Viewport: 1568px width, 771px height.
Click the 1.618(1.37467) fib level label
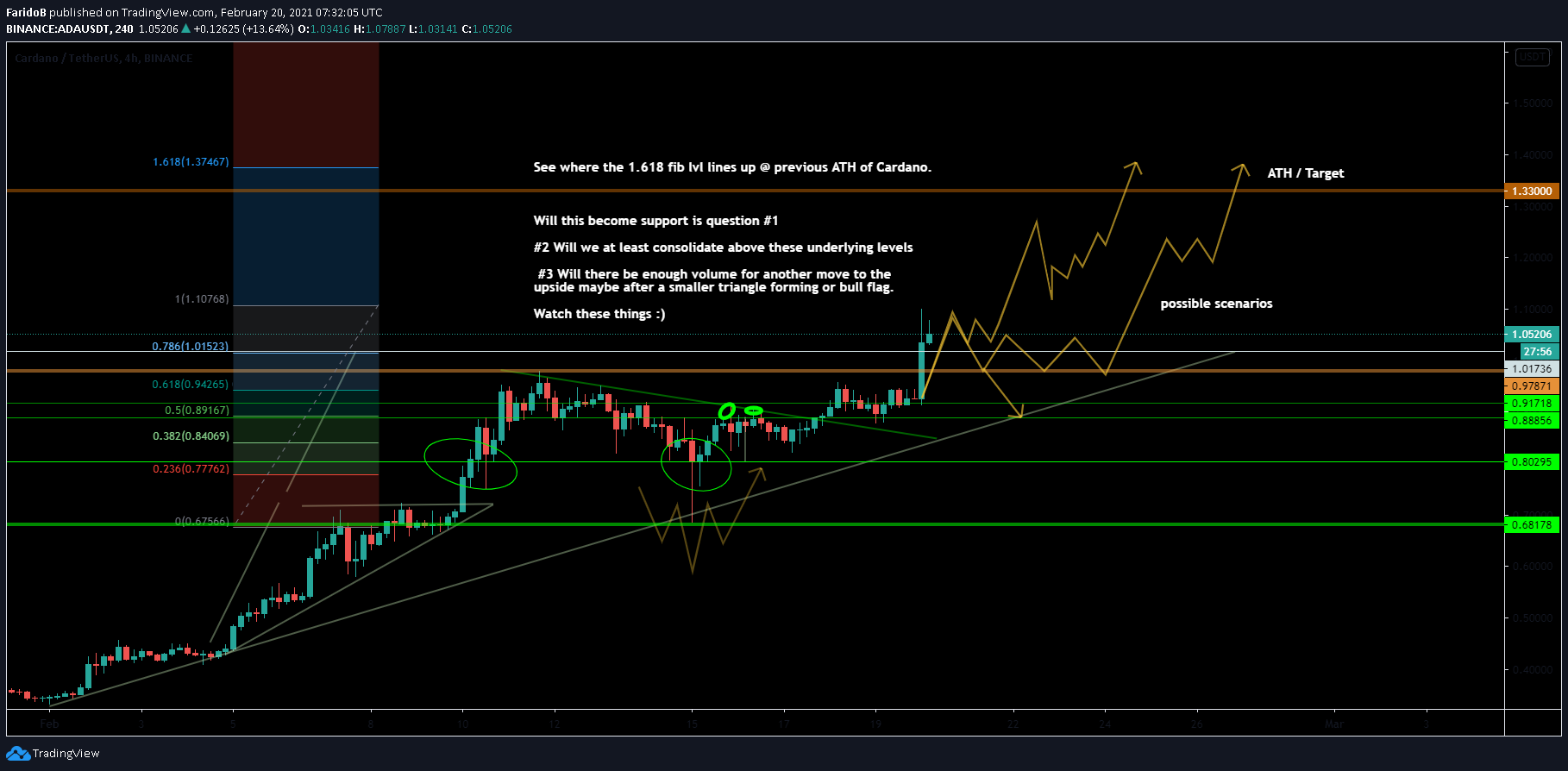point(191,162)
